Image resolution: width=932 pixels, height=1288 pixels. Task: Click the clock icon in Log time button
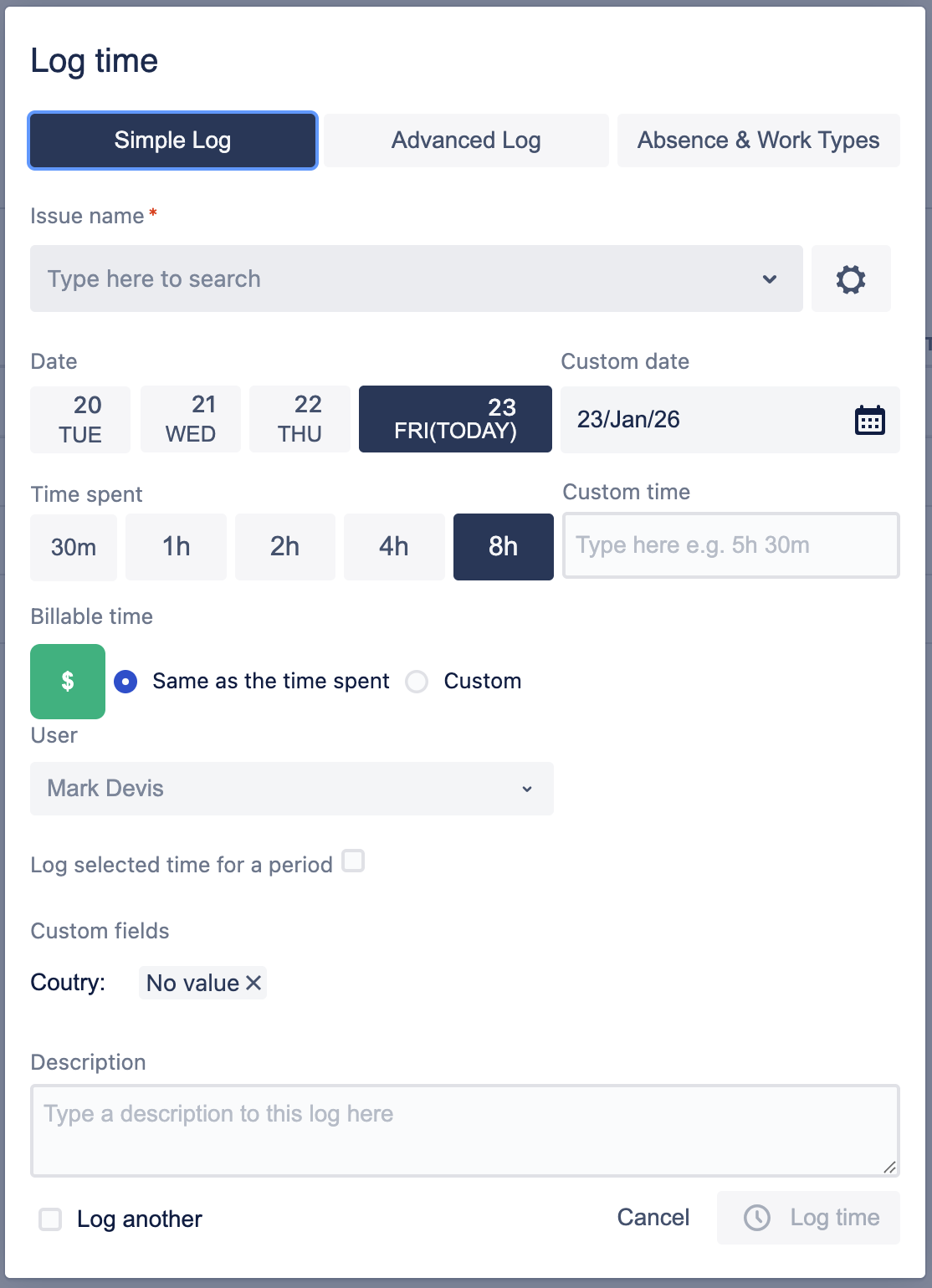757,1218
